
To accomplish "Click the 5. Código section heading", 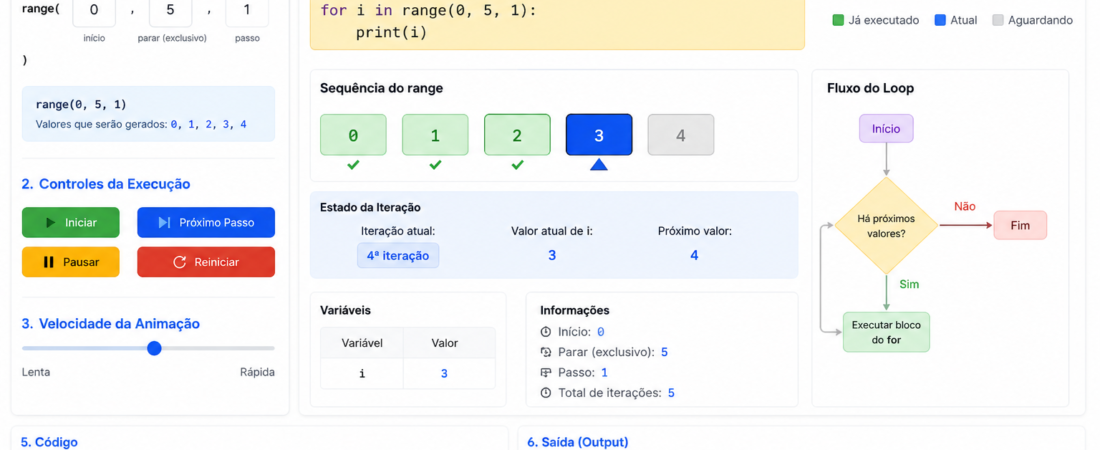I will [x=49, y=442].
